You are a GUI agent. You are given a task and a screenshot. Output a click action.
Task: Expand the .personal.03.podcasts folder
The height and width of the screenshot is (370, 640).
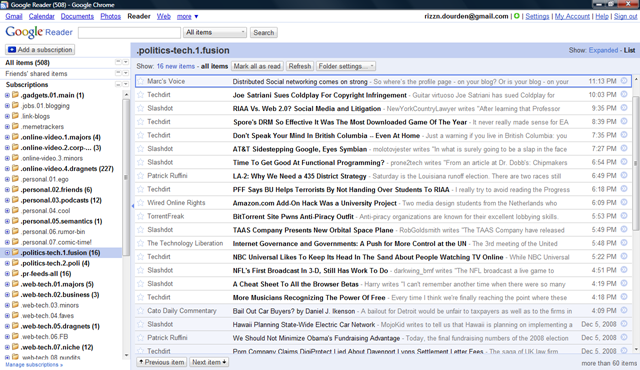(x=7, y=200)
